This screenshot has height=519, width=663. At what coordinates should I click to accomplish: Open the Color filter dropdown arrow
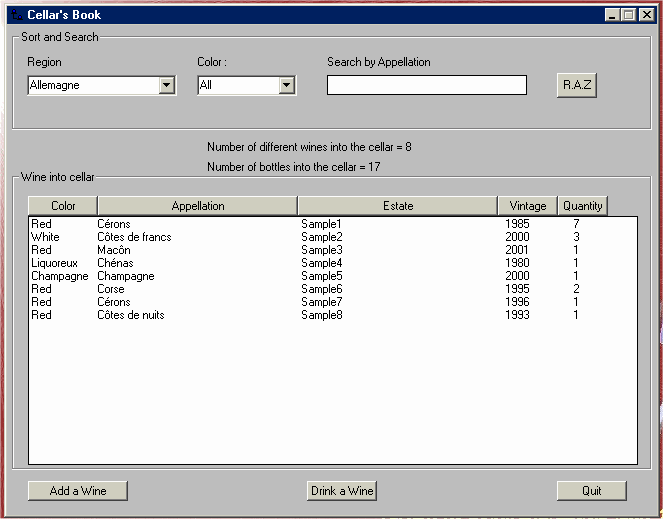pos(287,86)
